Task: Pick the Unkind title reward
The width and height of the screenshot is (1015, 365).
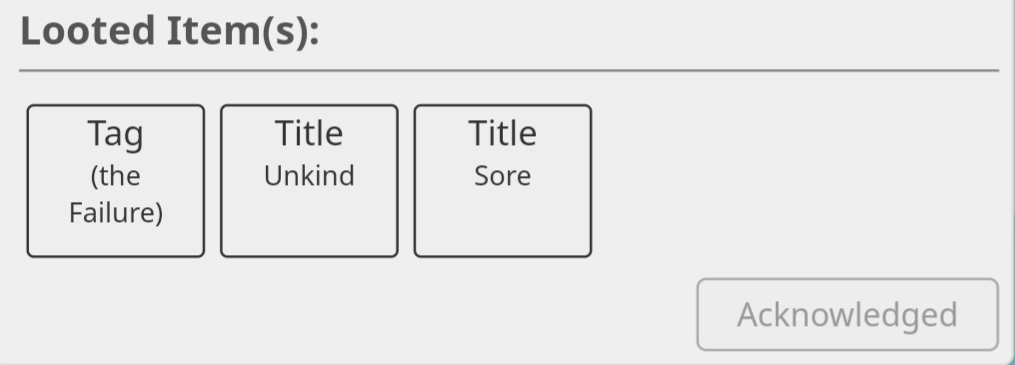Action: pyautogui.click(x=309, y=181)
